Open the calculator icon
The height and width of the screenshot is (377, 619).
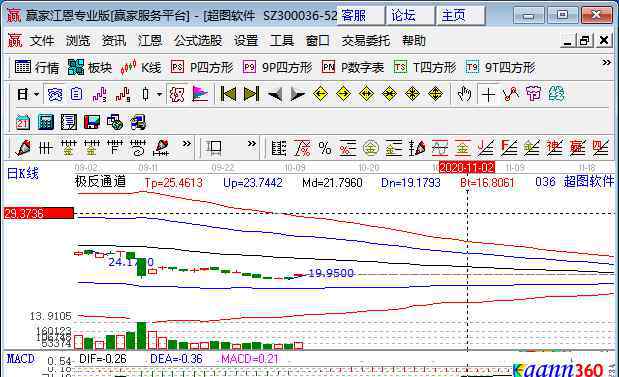coord(46,122)
